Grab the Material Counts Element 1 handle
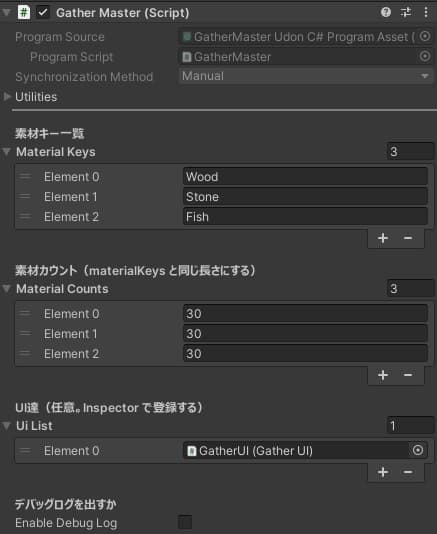Screen dimensions: 437x534 click(x=25, y=333)
